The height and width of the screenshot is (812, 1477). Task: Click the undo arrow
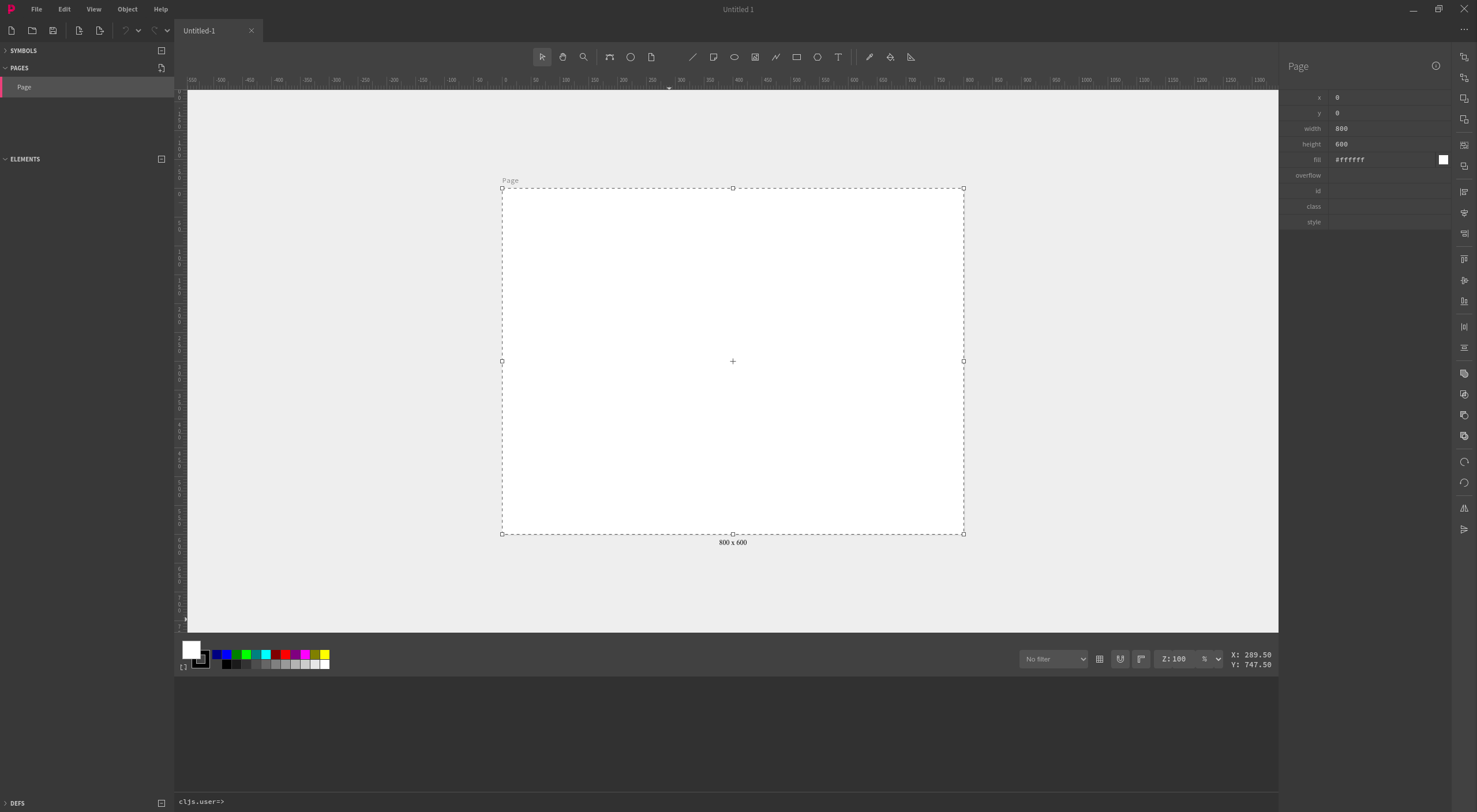coord(125,31)
